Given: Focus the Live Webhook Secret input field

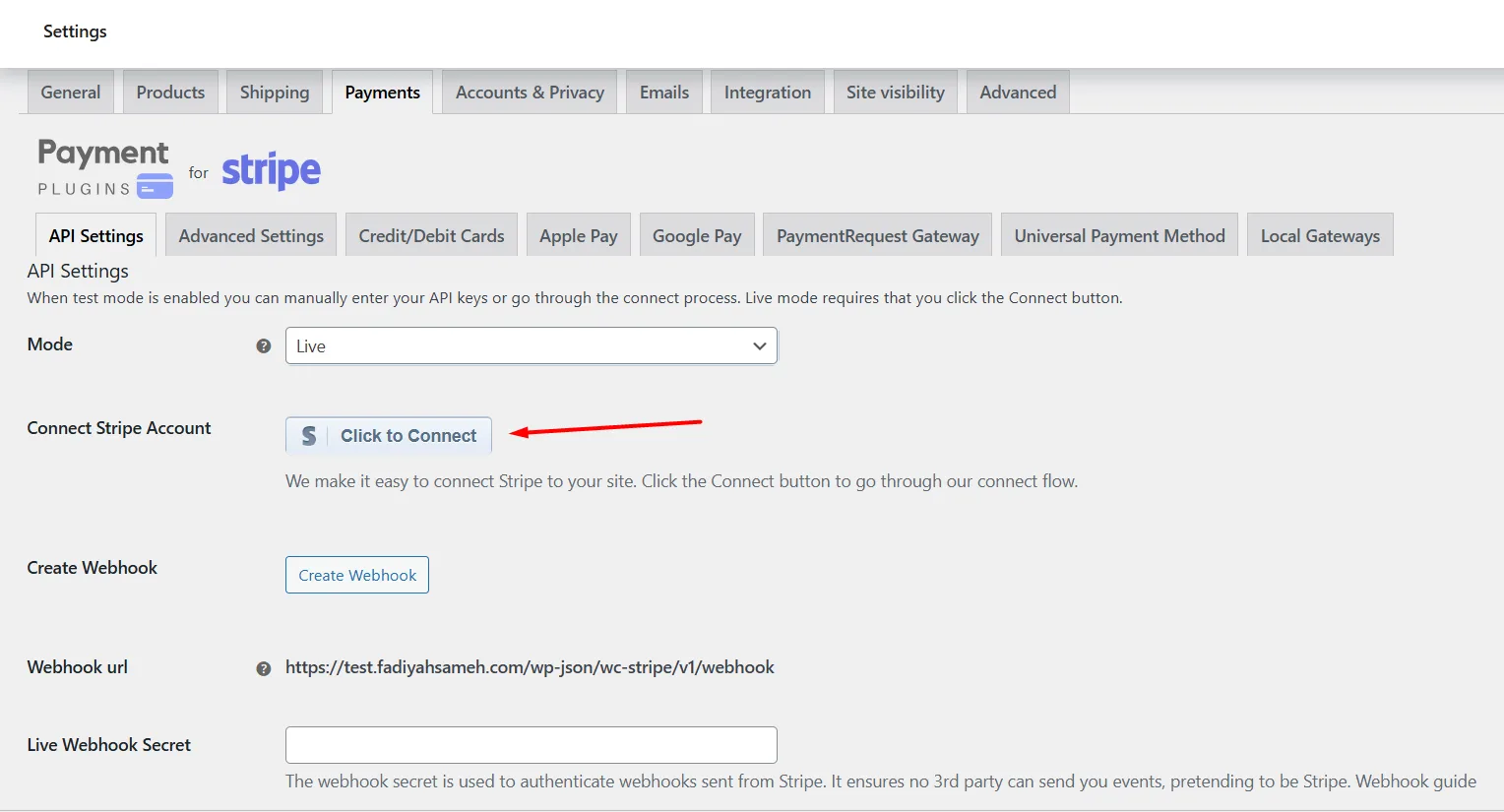Looking at the screenshot, I should 532,745.
